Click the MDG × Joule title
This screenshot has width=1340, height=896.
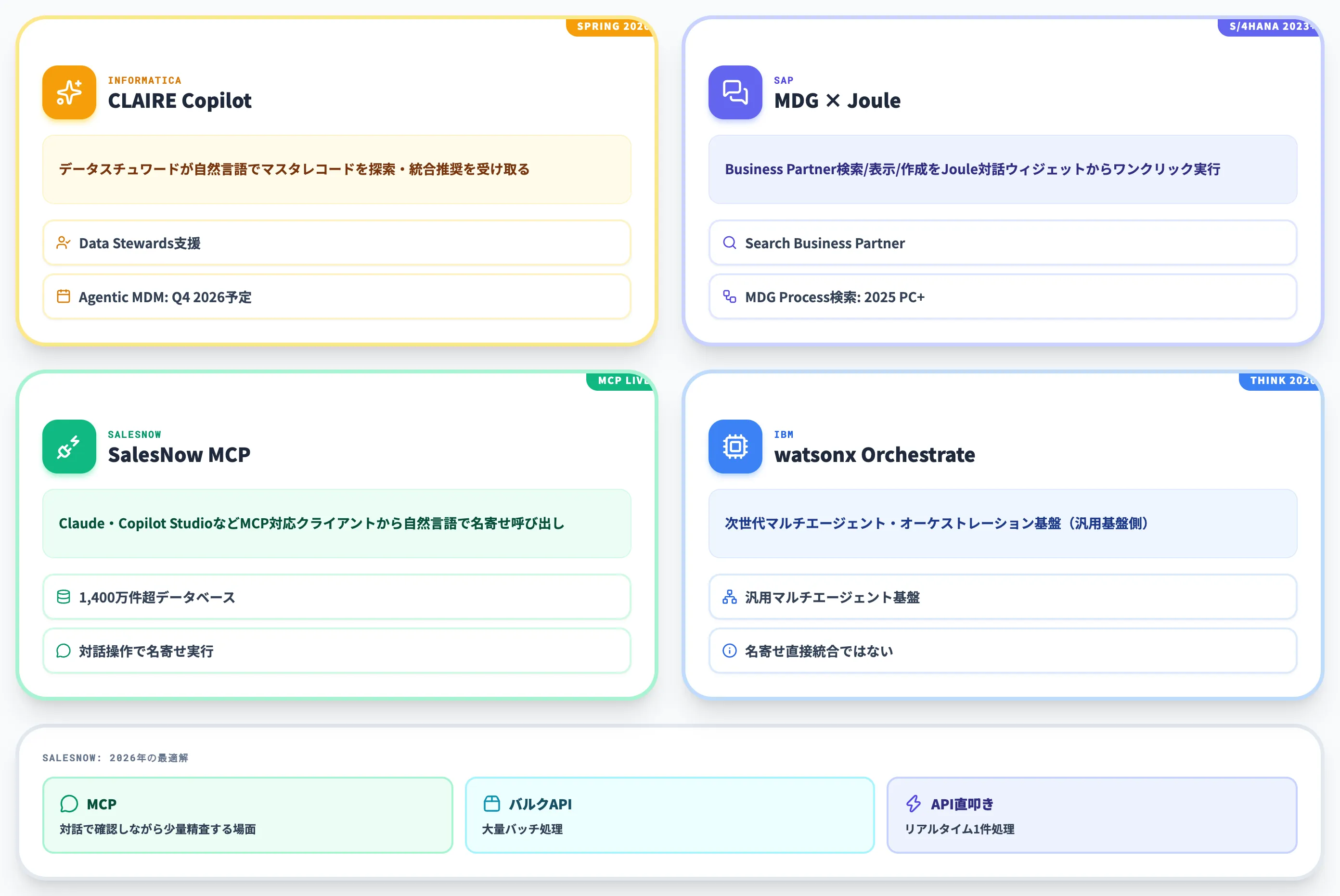point(837,101)
